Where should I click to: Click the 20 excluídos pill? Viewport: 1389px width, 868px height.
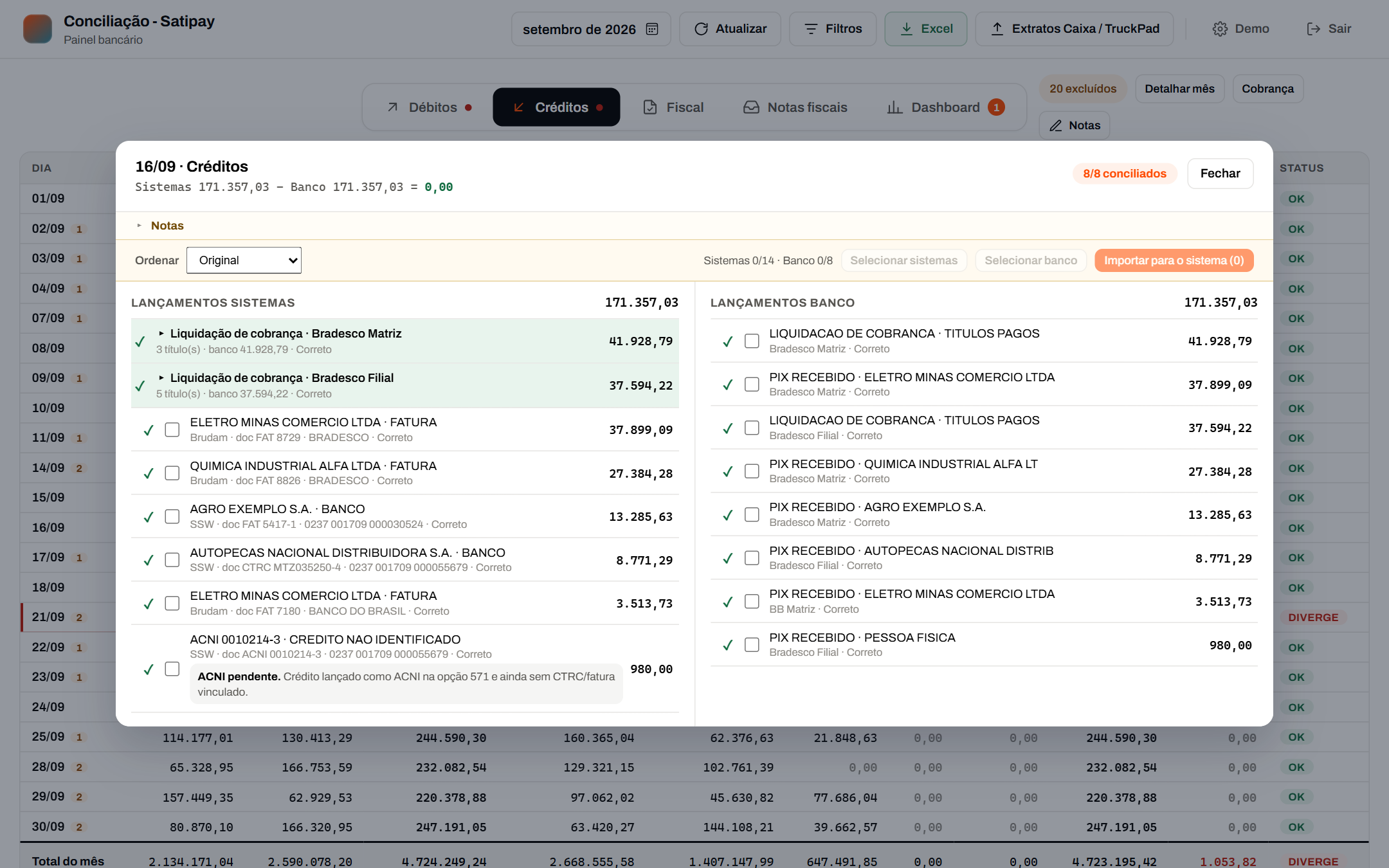coord(1083,89)
